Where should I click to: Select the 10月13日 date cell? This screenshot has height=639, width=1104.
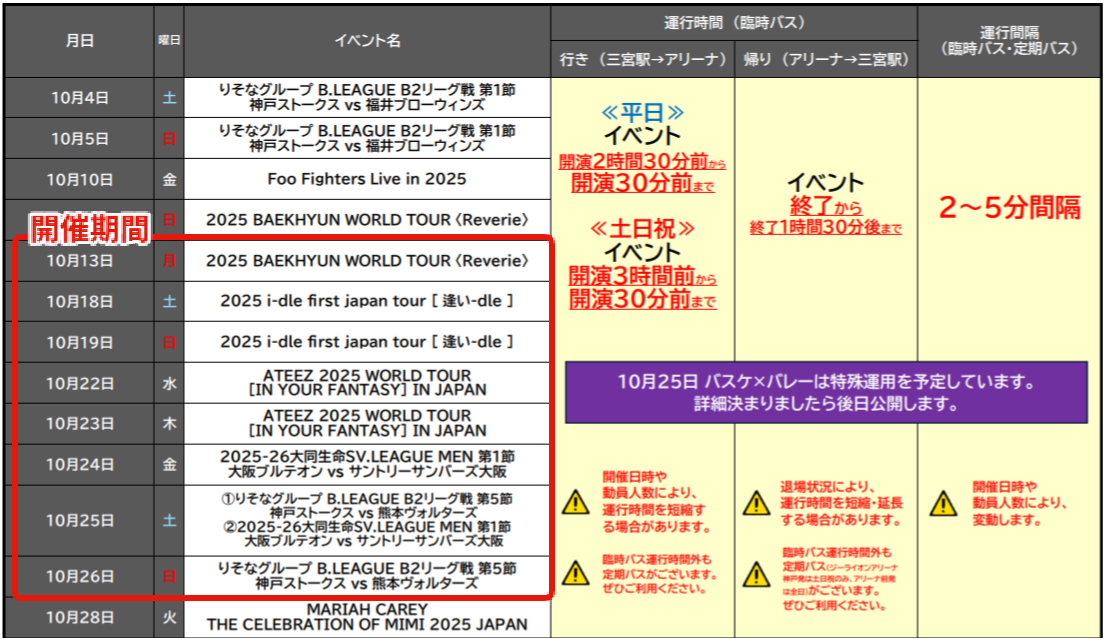(x=80, y=261)
